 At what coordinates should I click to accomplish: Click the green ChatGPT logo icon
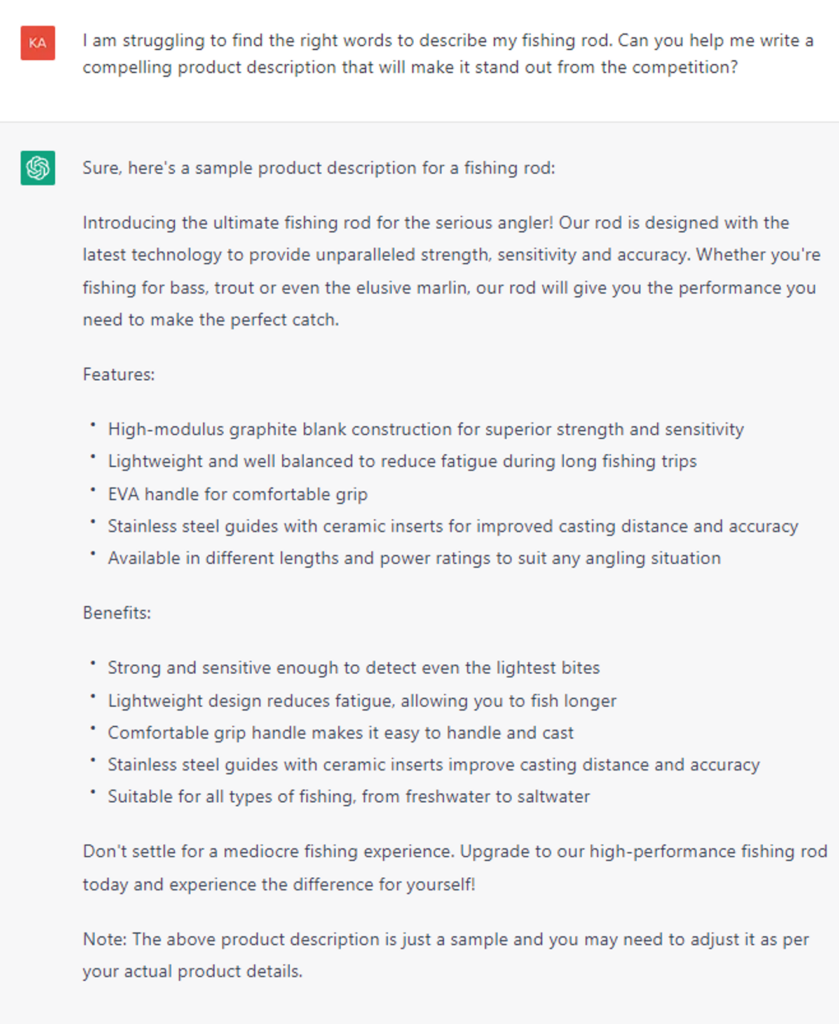tap(38, 167)
